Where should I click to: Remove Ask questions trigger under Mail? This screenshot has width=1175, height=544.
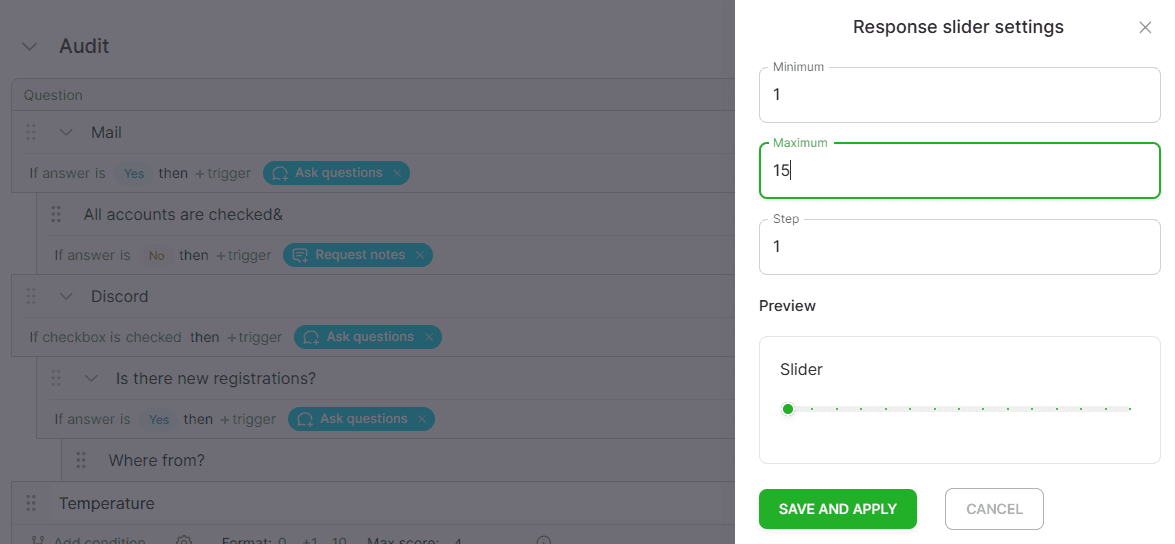(396, 173)
